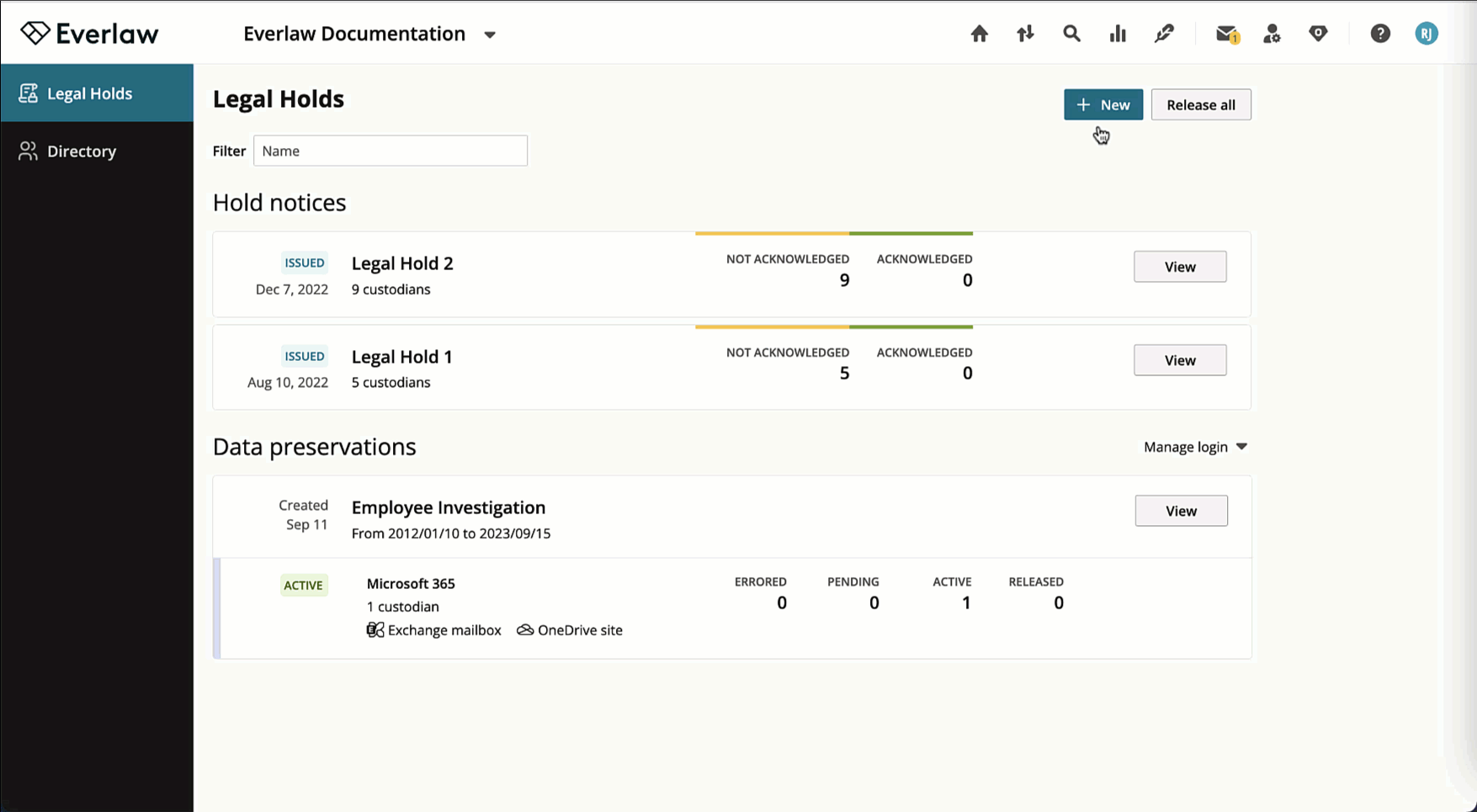Switch to the Directory sidebar section
This screenshot has width=1477, height=812.
pyautogui.click(x=82, y=151)
